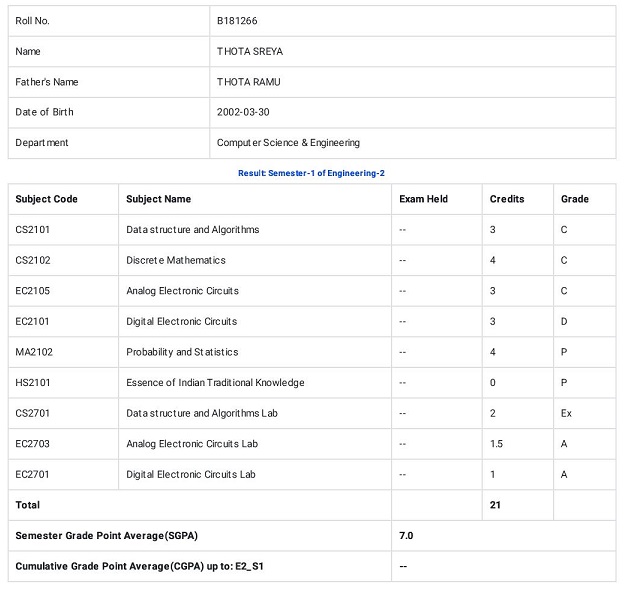624x589 pixels.
Task: Select the D grade for Digital Electronic Circuits
Action: (x=564, y=322)
